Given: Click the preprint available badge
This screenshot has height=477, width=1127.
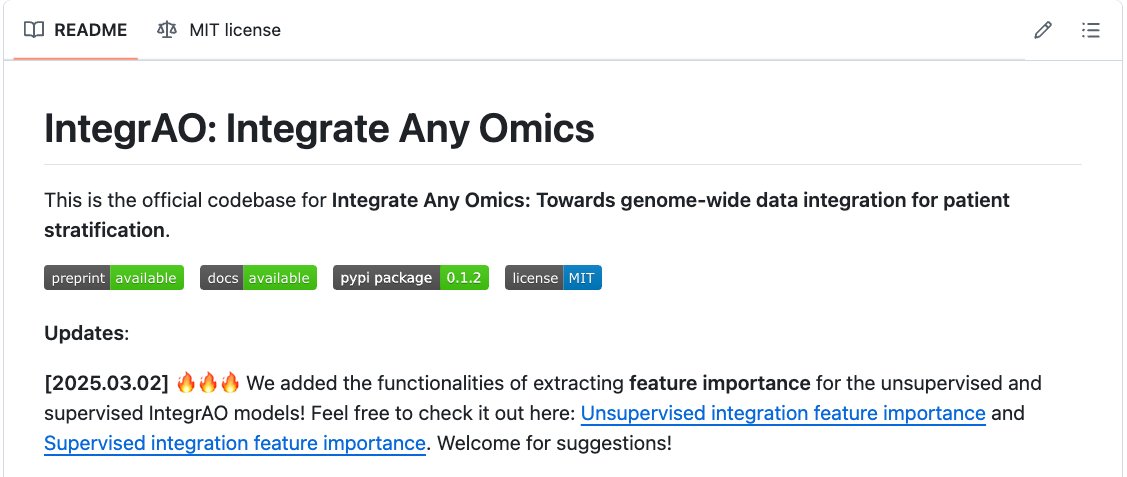Looking at the screenshot, I should point(114,278).
